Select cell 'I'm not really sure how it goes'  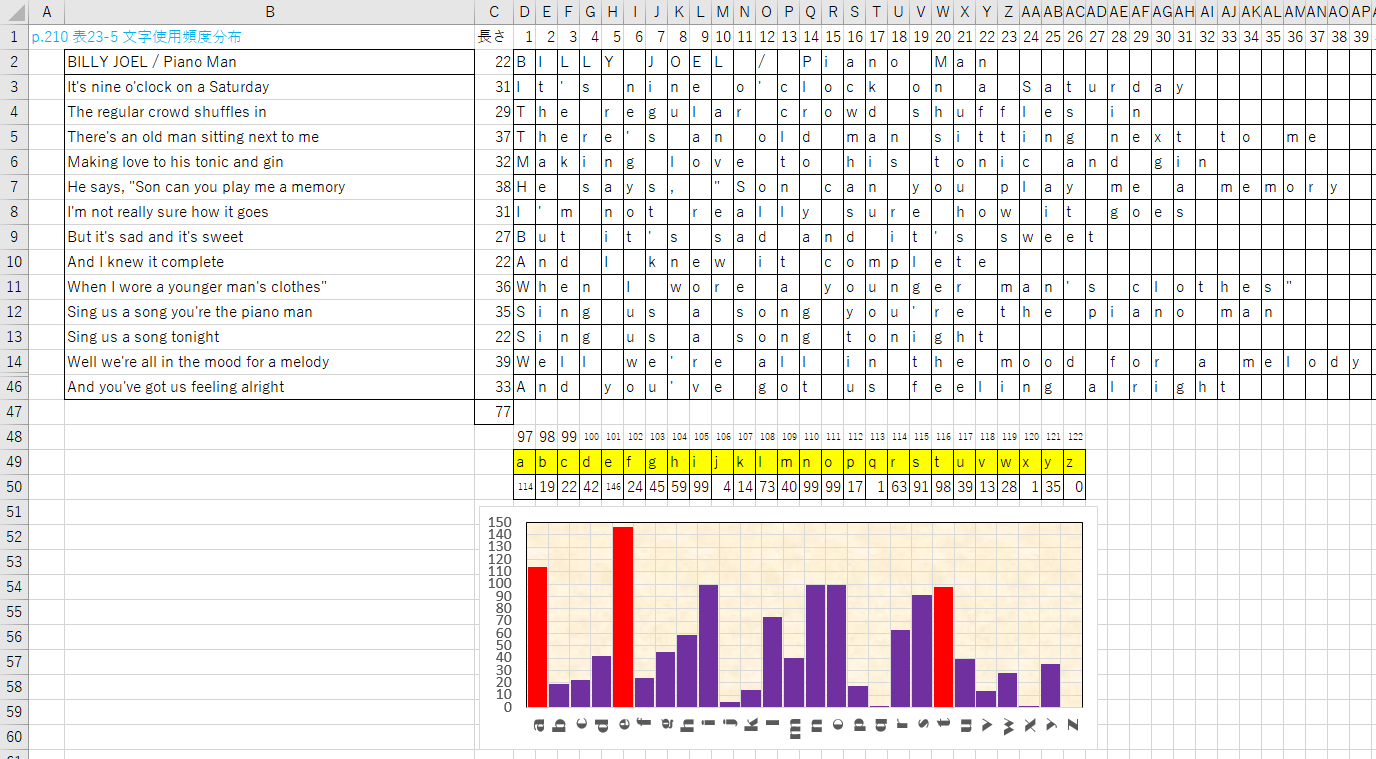(x=269, y=212)
